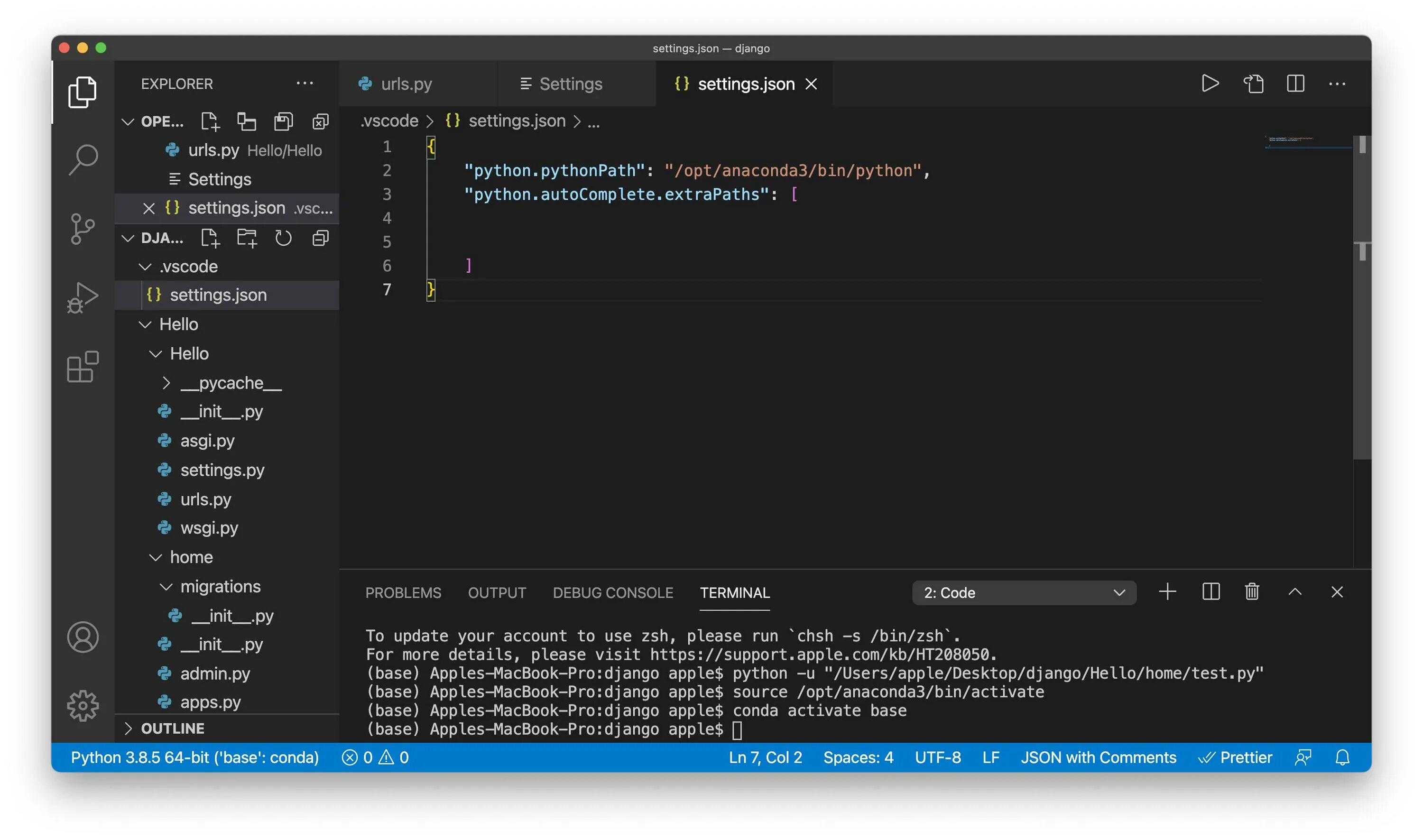Collapse the DJANGO folder section
The height and width of the screenshot is (840, 1423).
(x=128, y=238)
